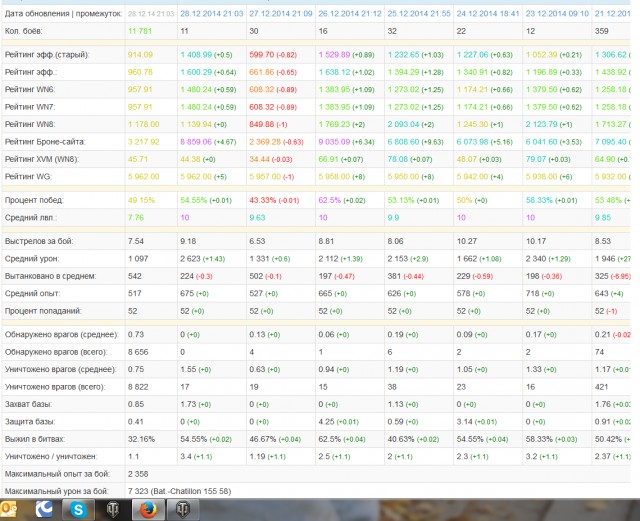Select shots per battle value 10.27

467,241
